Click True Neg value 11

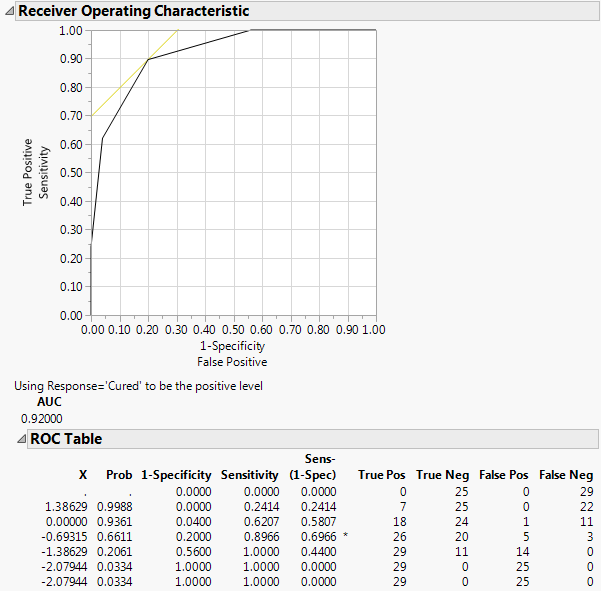click(x=461, y=552)
